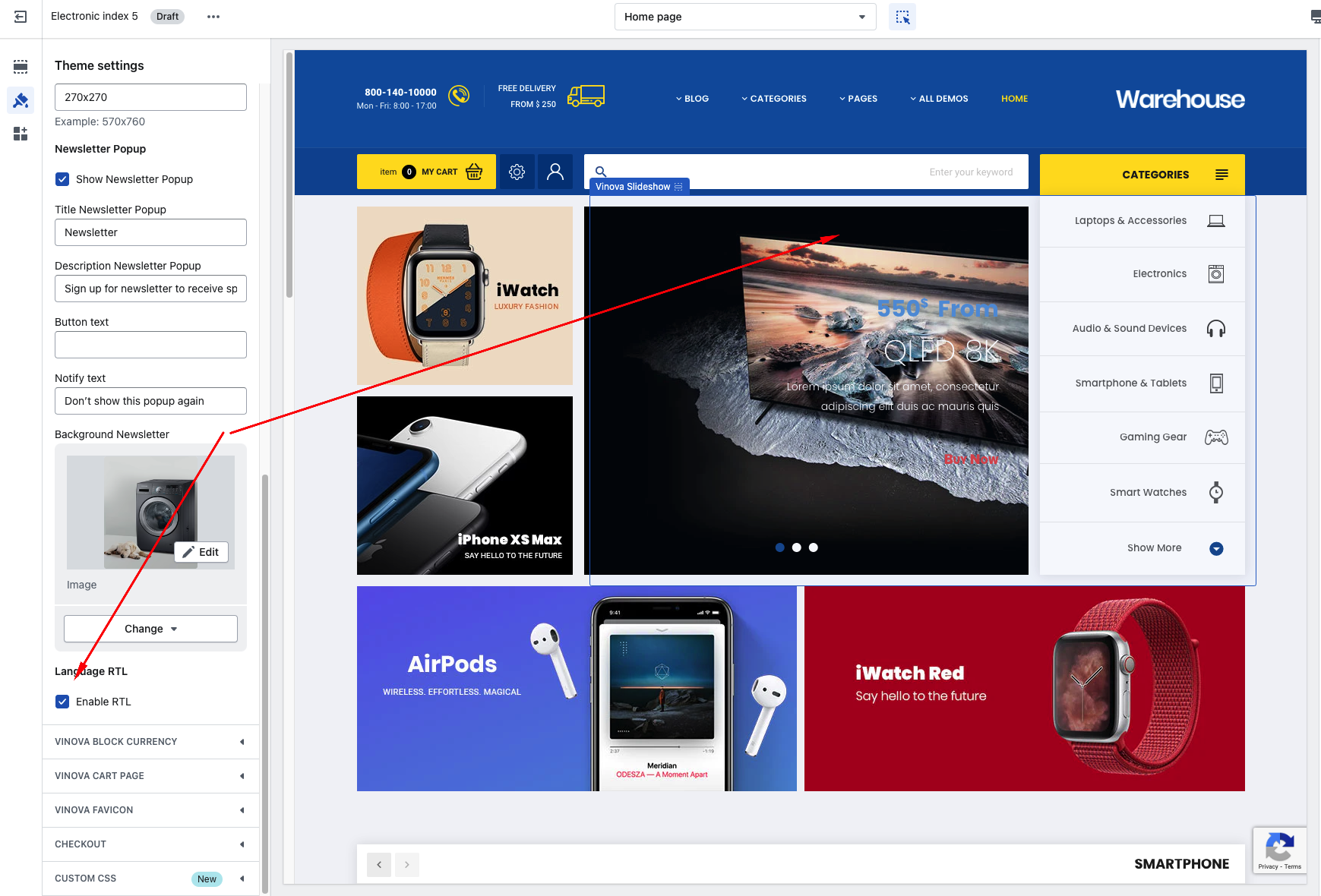Click the gamepad category icon
The image size is (1321, 896).
1216,437
